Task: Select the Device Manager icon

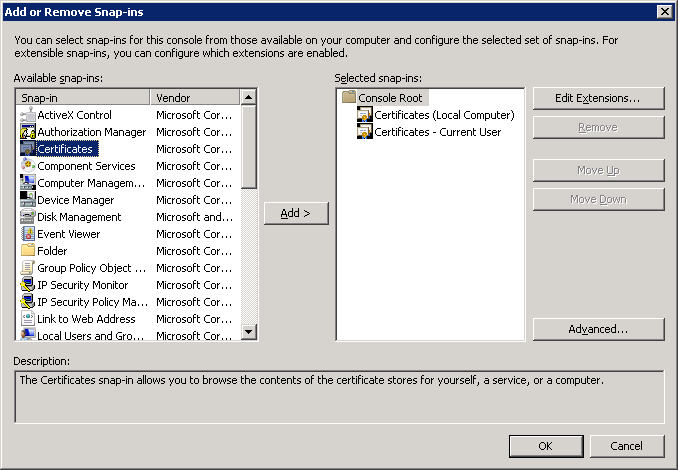Action: pyautogui.click(x=28, y=200)
